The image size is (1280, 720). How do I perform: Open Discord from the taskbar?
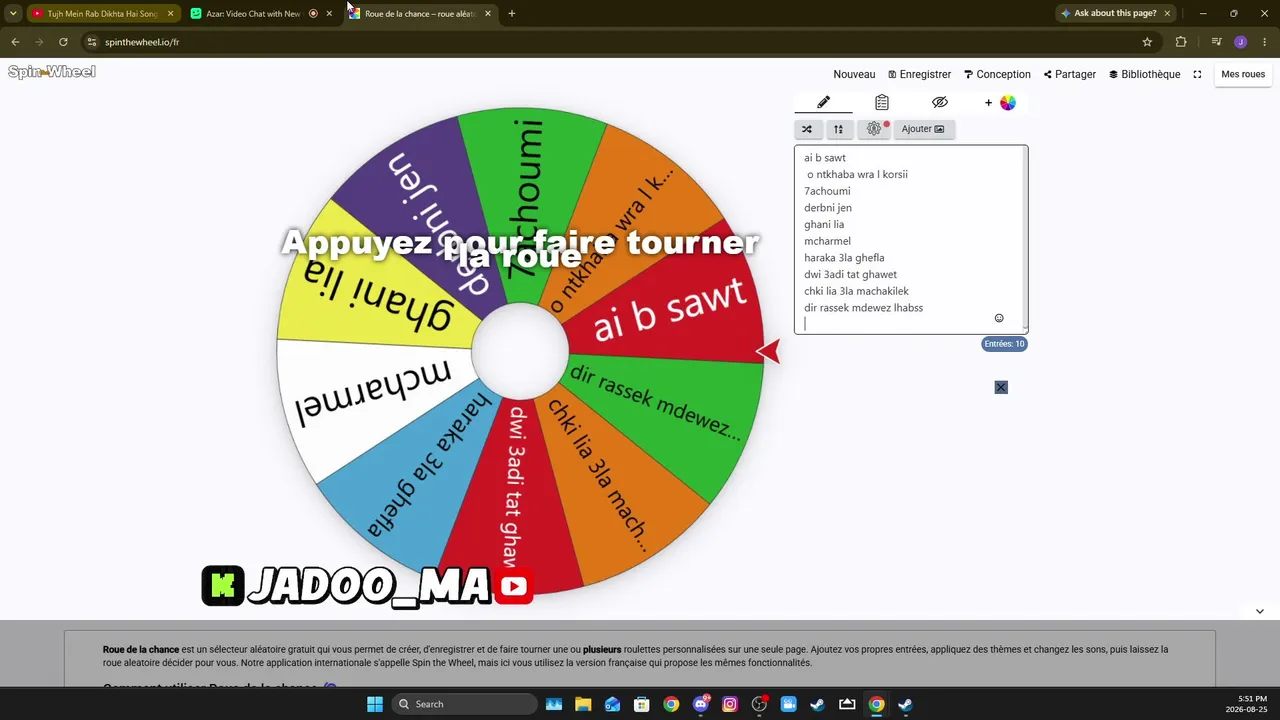tap(700, 704)
